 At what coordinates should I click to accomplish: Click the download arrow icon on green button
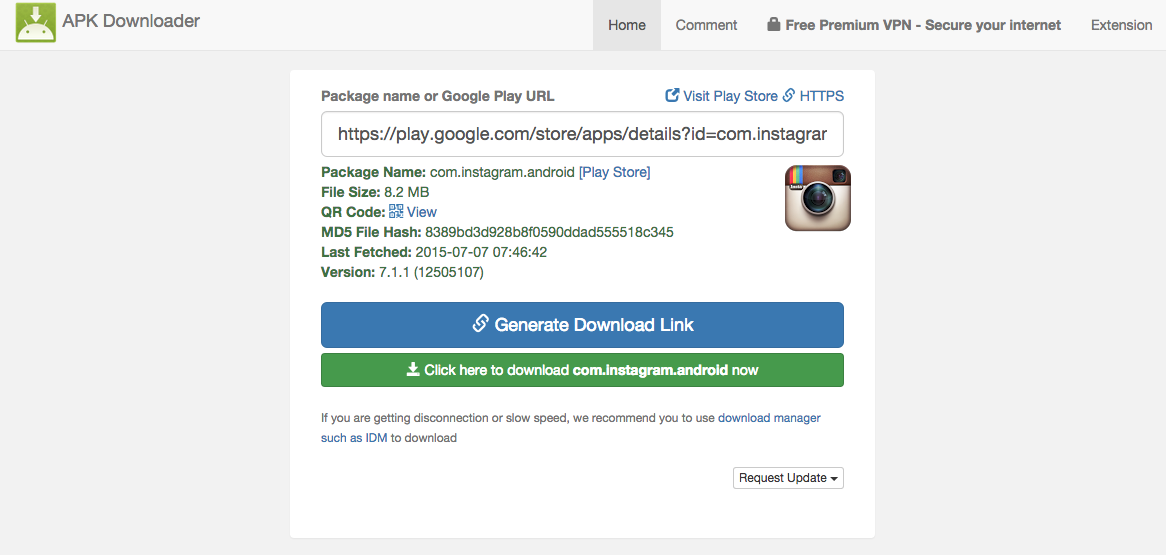(413, 370)
